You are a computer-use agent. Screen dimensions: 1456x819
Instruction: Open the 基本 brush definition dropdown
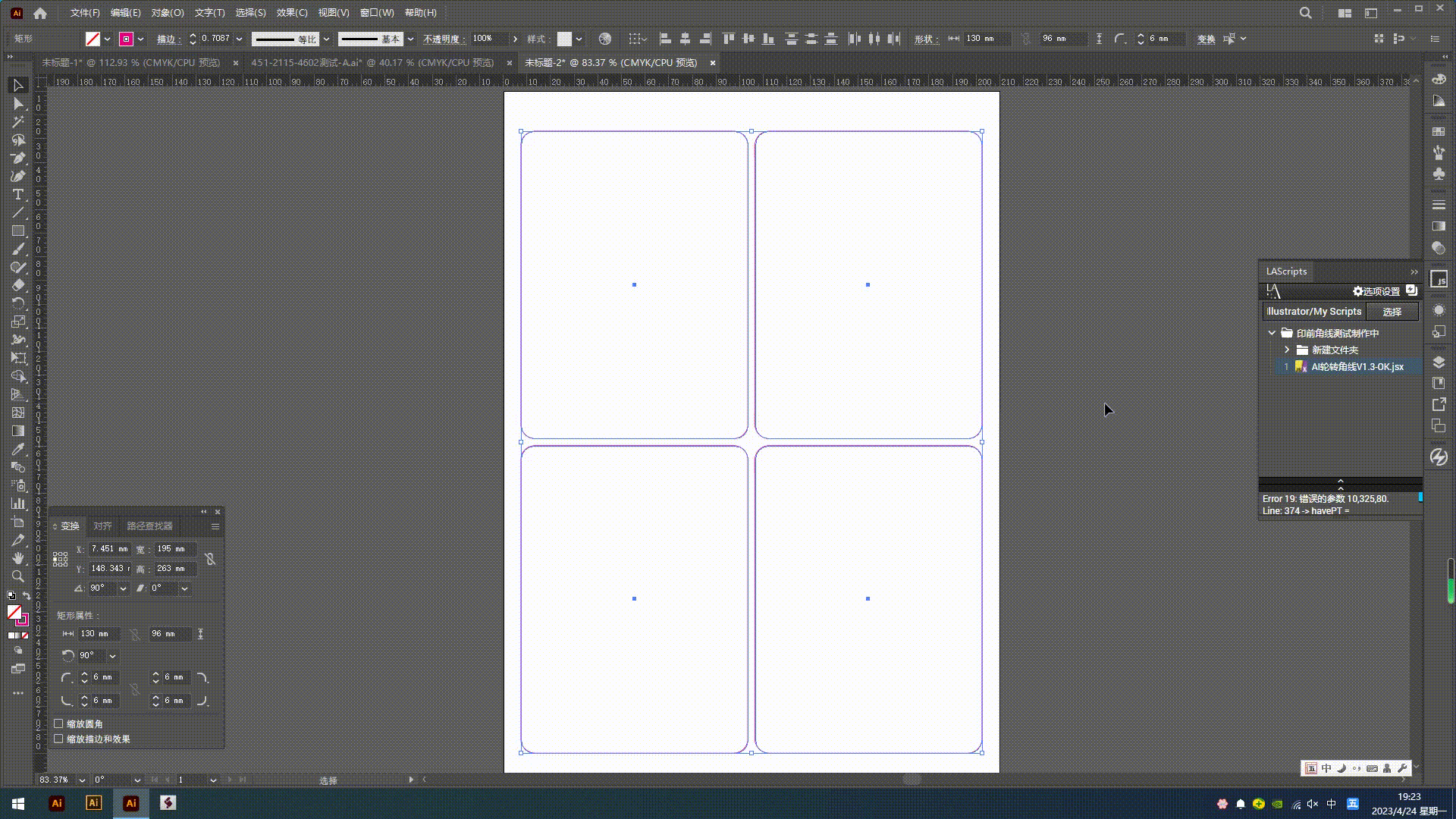[x=410, y=39]
